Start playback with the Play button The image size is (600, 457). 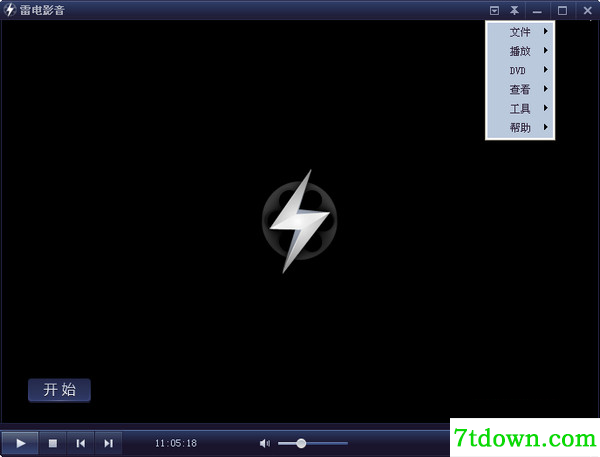[x=20, y=443]
